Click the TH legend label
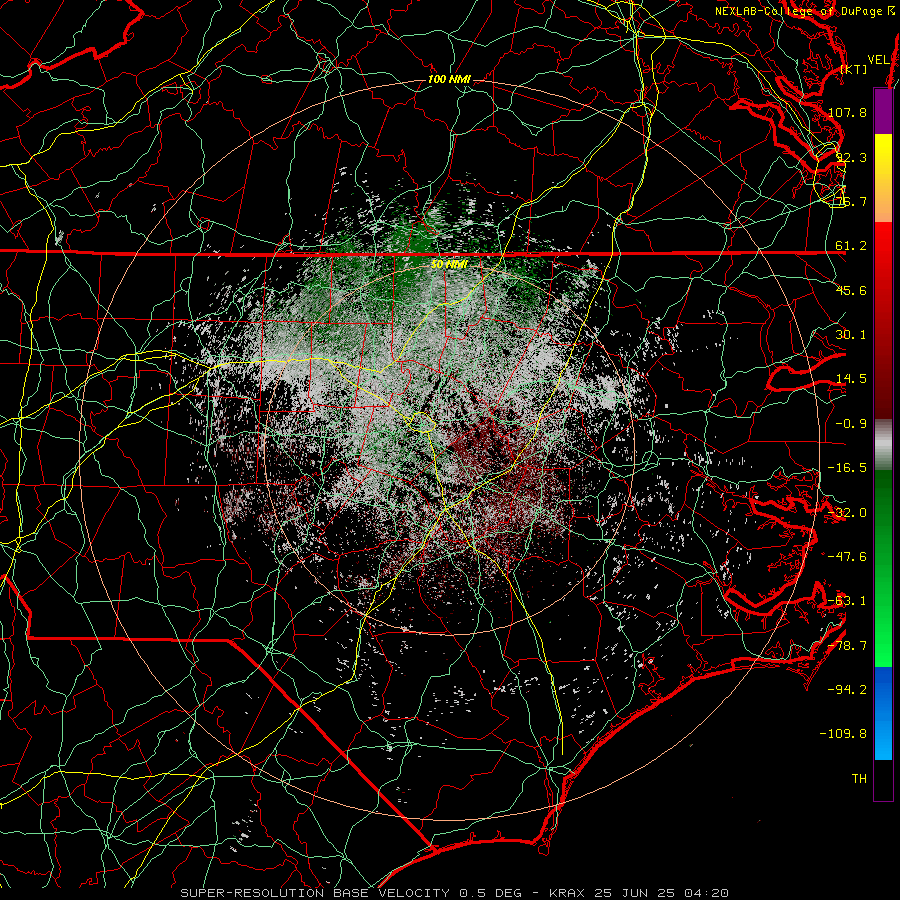Viewport: 900px width, 900px height. 859,779
